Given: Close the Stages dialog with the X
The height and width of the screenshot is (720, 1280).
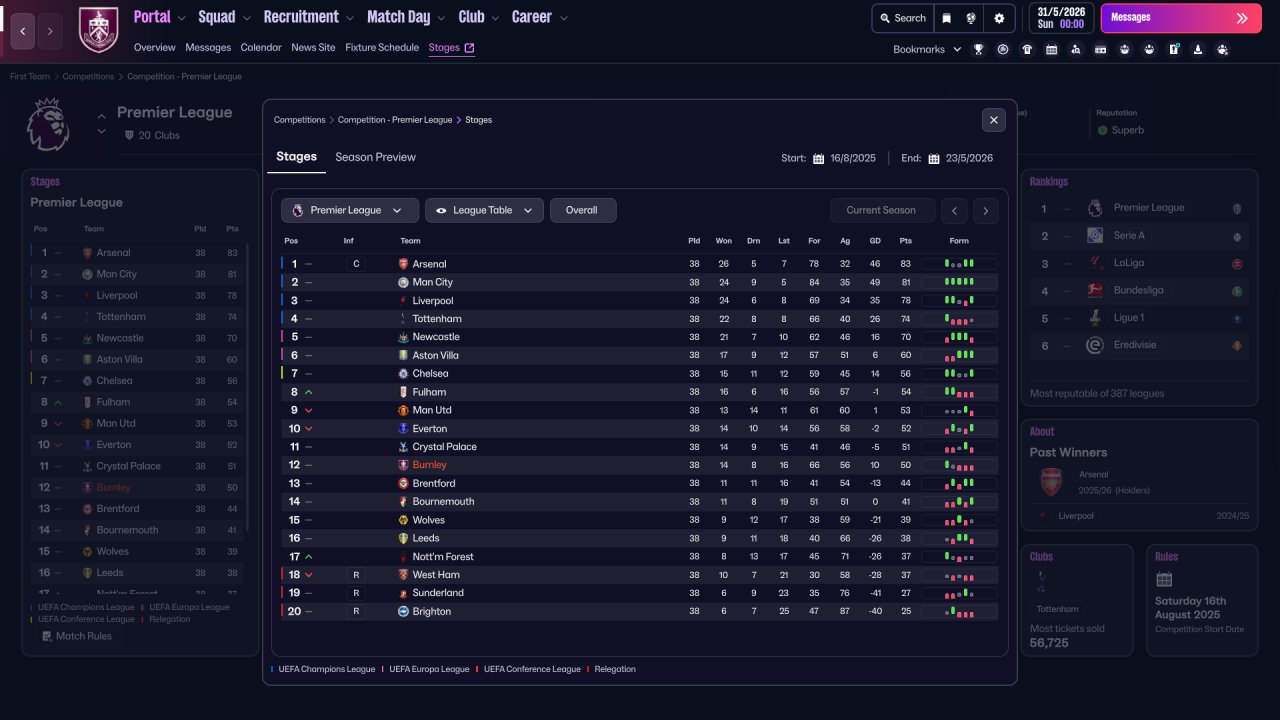Looking at the screenshot, I should pyautogui.click(x=994, y=120).
